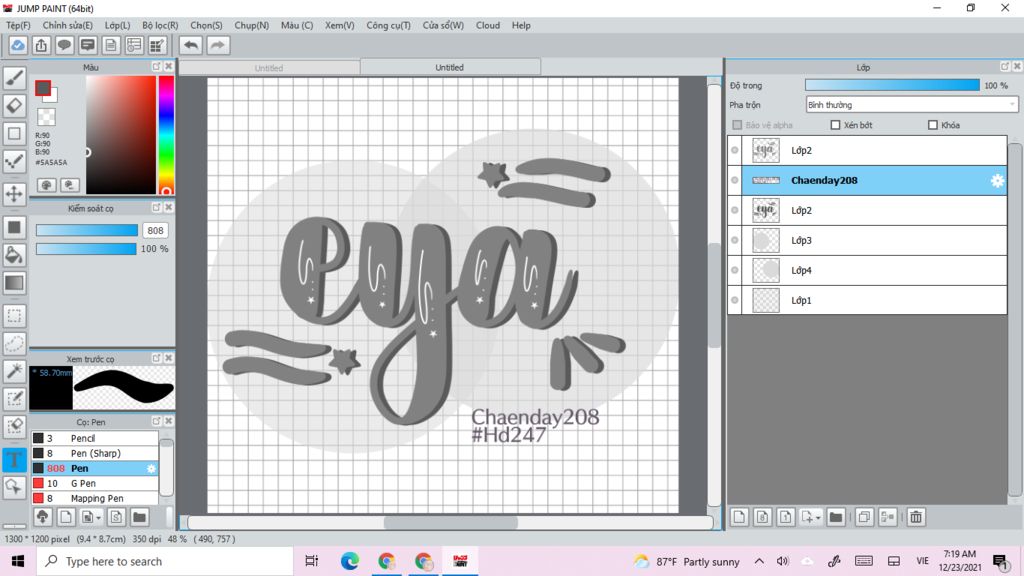1024x576 pixels.
Task: Open the Cloud menu
Action: (488, 25)
